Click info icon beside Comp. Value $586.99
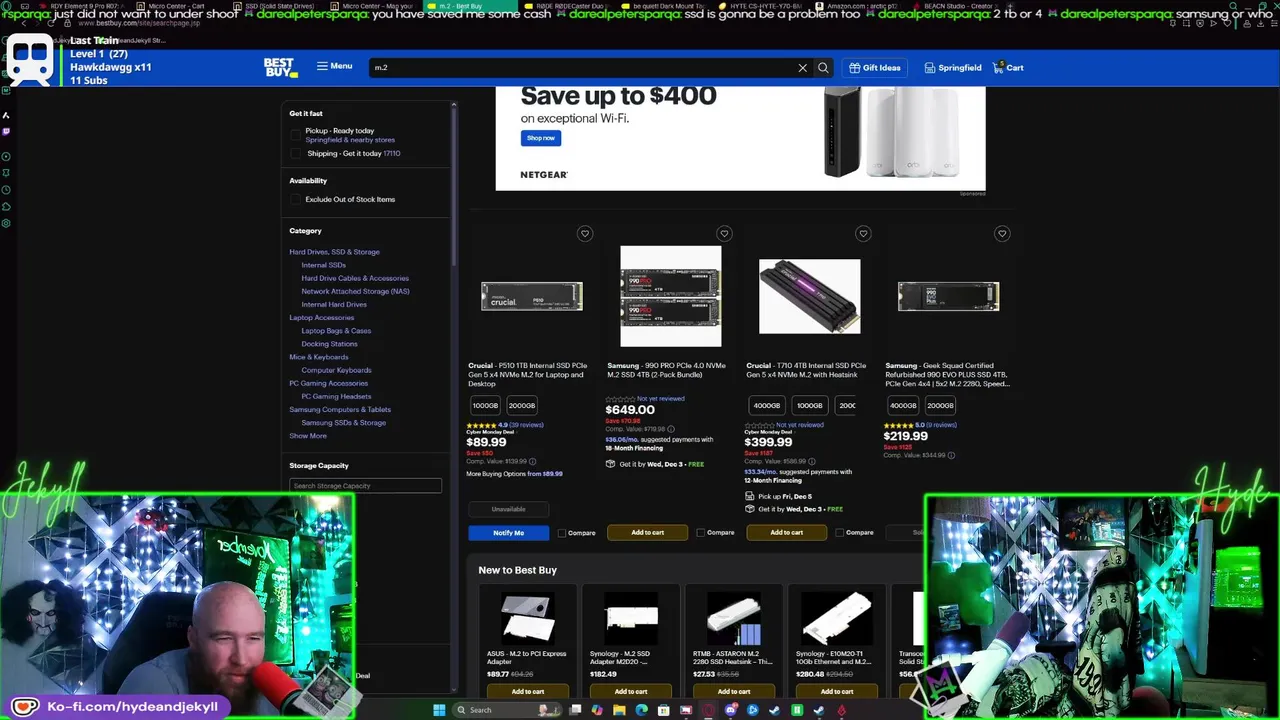 [x=811, y=462]
